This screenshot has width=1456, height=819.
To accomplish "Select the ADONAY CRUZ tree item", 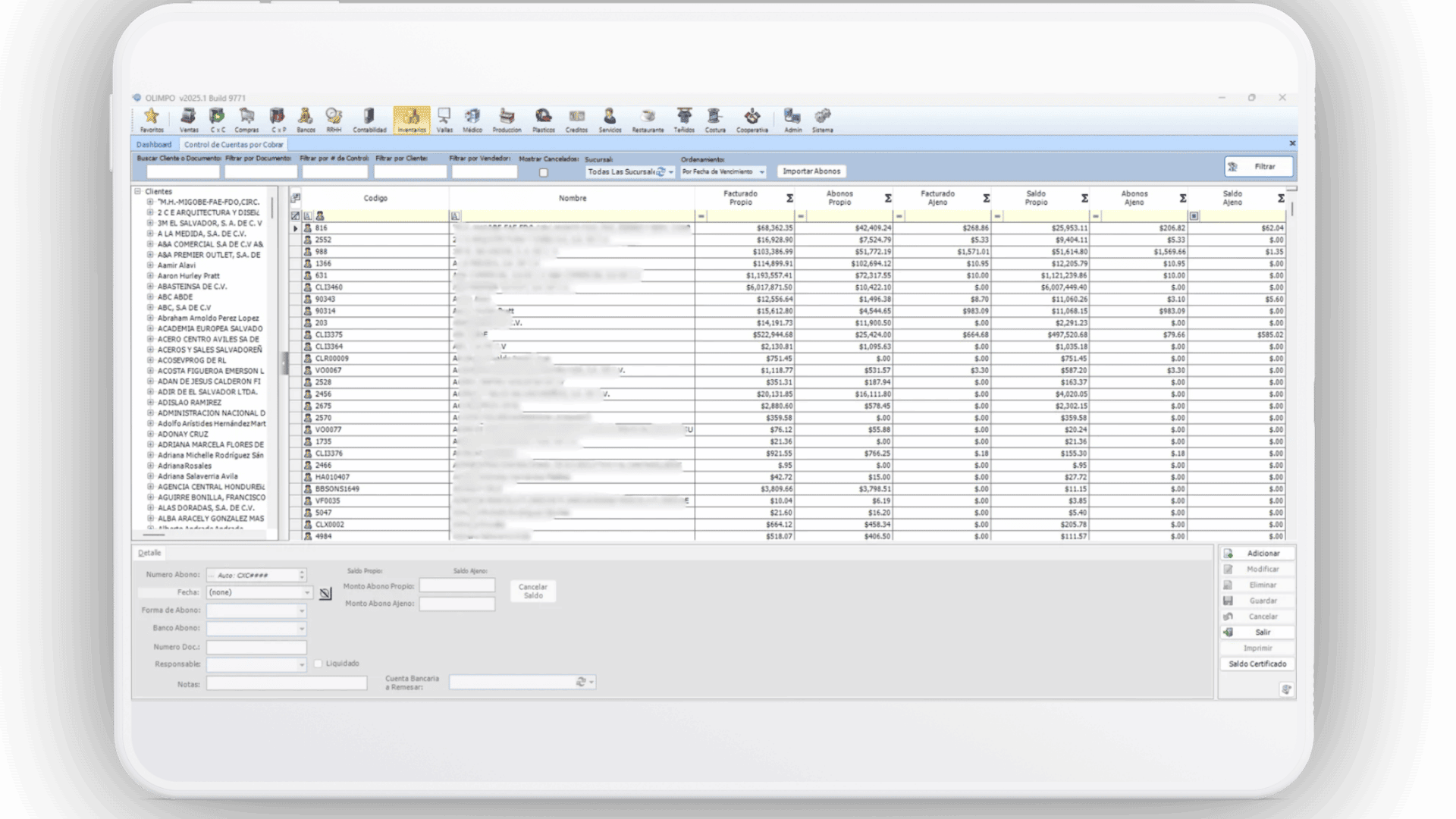I will click(183, 435).
